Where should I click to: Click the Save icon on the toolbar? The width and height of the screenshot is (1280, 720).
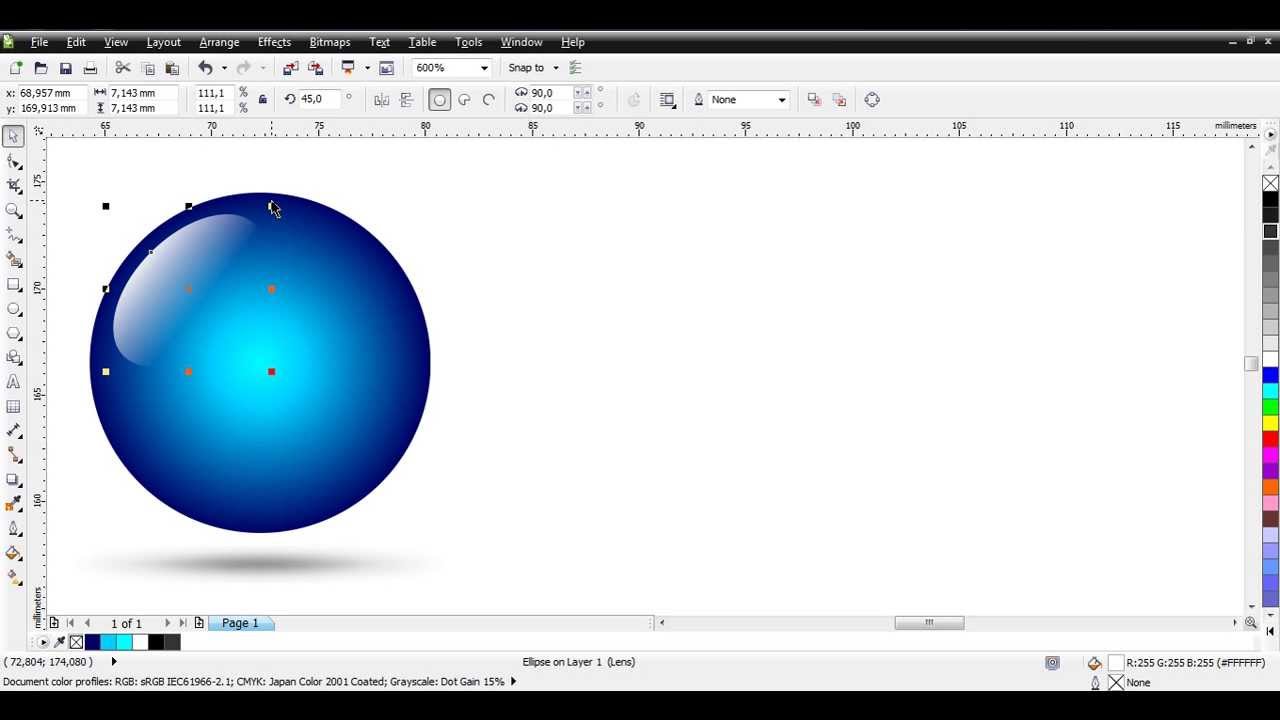65,68
